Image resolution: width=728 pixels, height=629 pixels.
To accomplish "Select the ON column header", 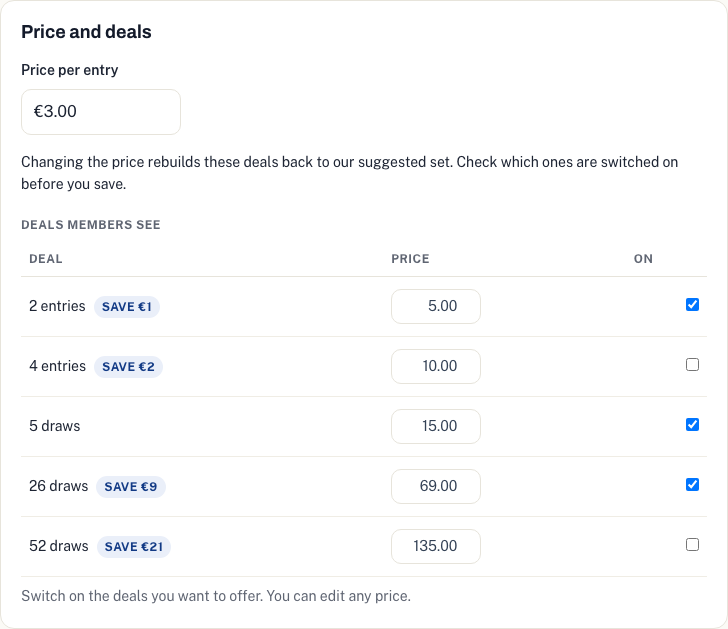I will 644,259.
